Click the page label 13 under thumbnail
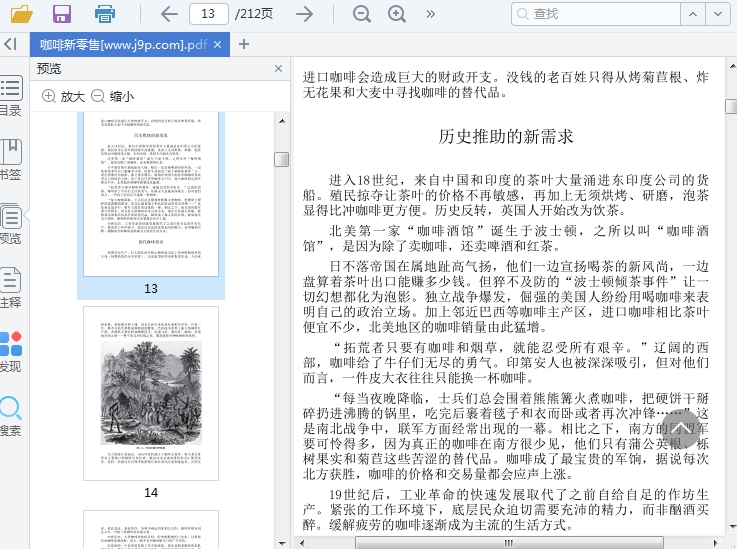This screenshot has height=549, width=737. point(151,289)
